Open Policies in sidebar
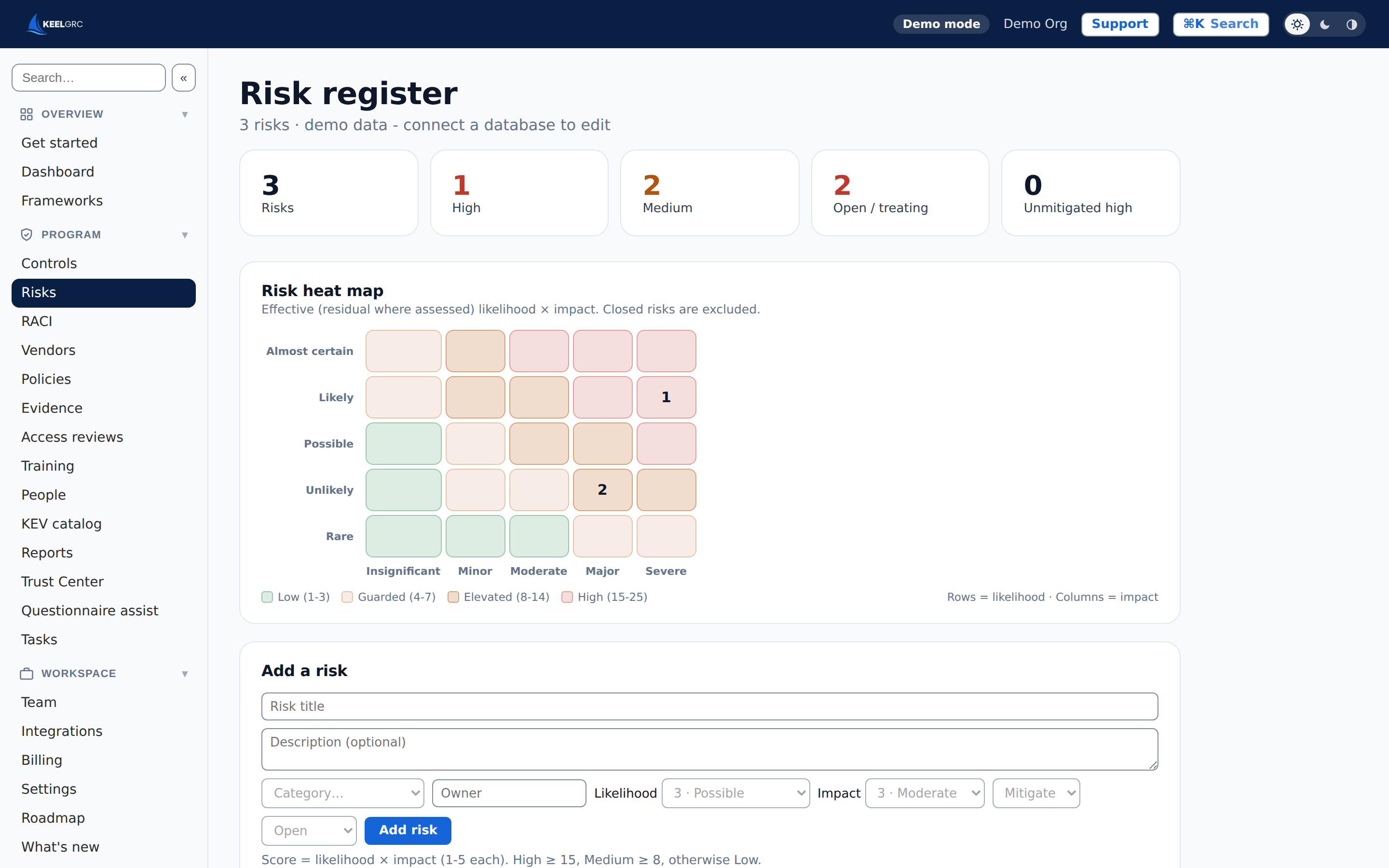 103,380
